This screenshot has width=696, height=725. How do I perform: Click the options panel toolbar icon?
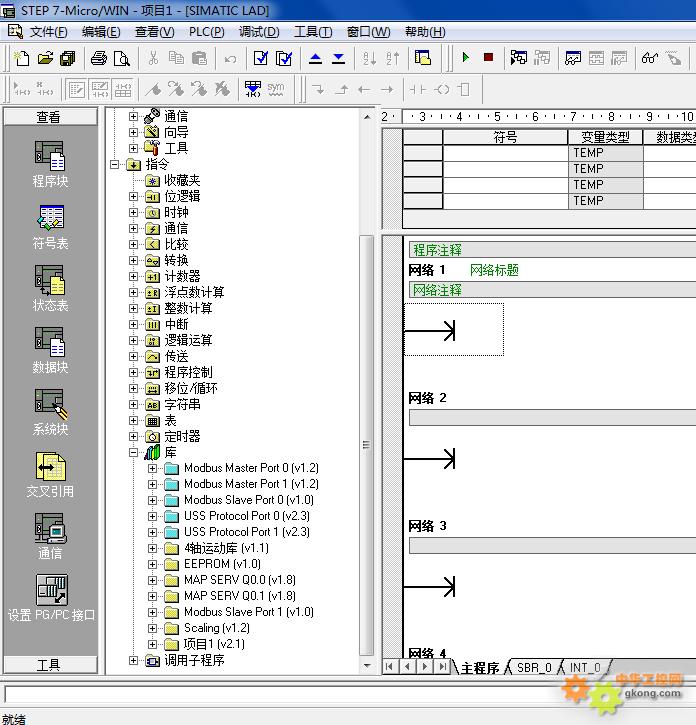click(x=423, y=58)
